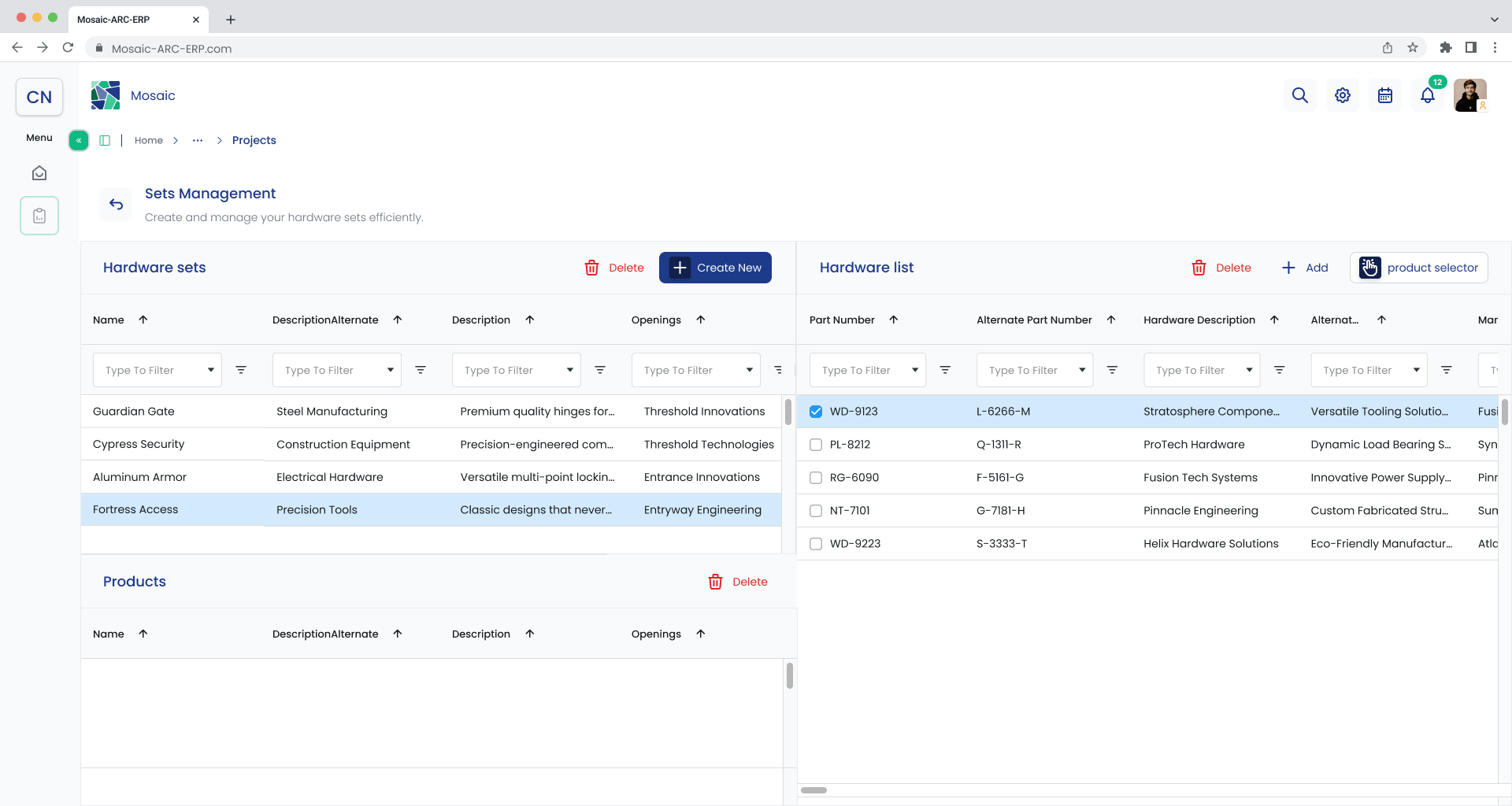Open the user profile avatar
The width and height of the screenshot is (1512, 806).
tap(1470, 95)
